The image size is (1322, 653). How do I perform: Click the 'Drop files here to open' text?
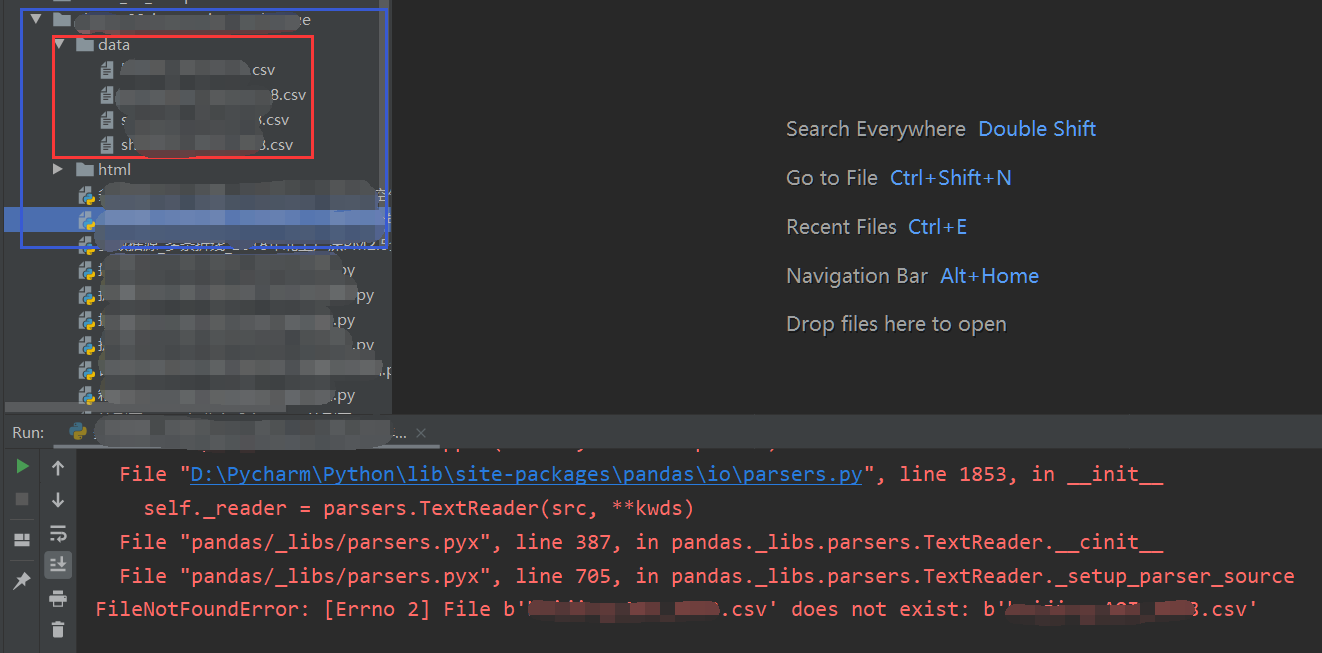point(896,324)
